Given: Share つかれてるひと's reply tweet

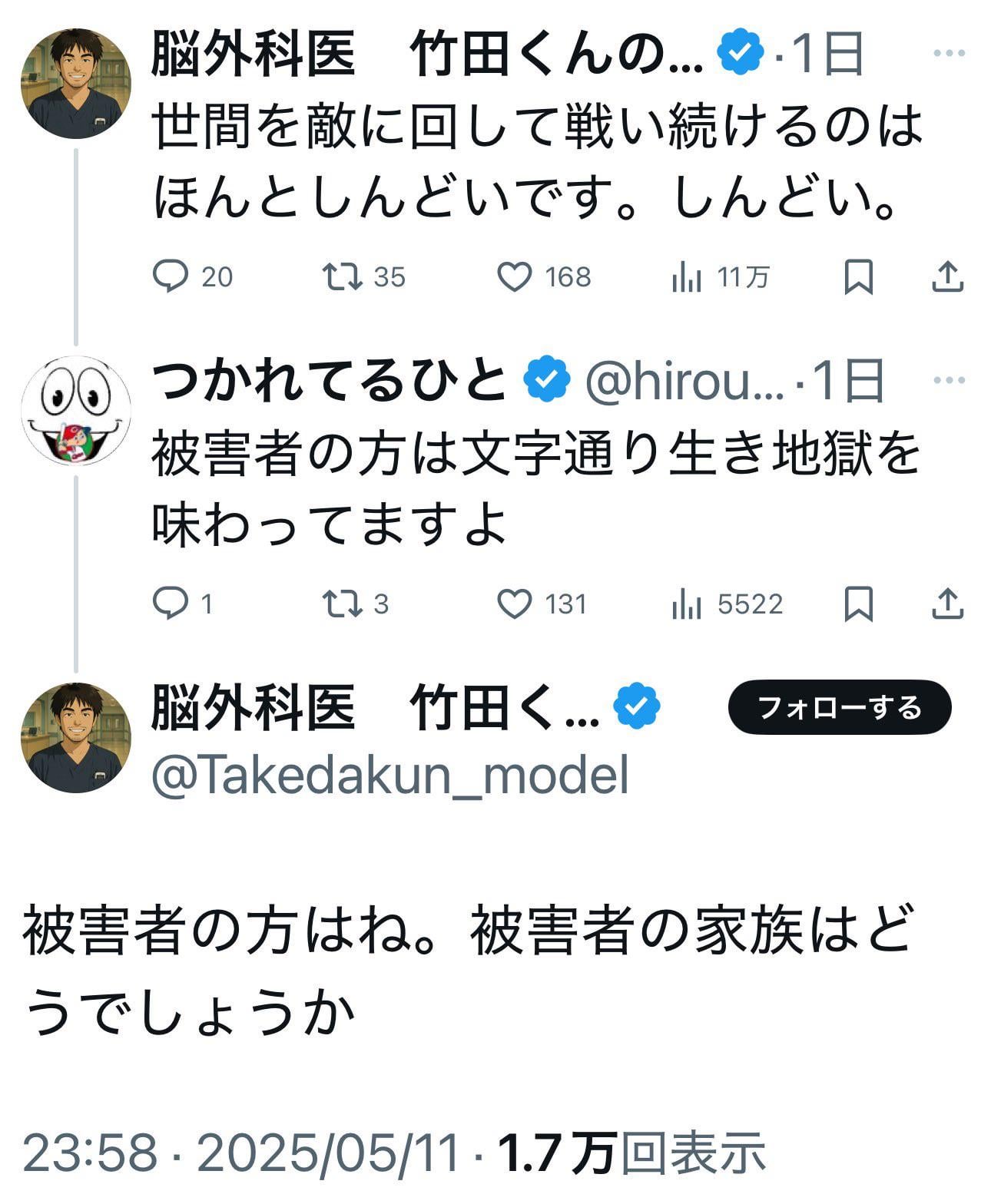Looking at the screenshot, I should coord(947,604).
